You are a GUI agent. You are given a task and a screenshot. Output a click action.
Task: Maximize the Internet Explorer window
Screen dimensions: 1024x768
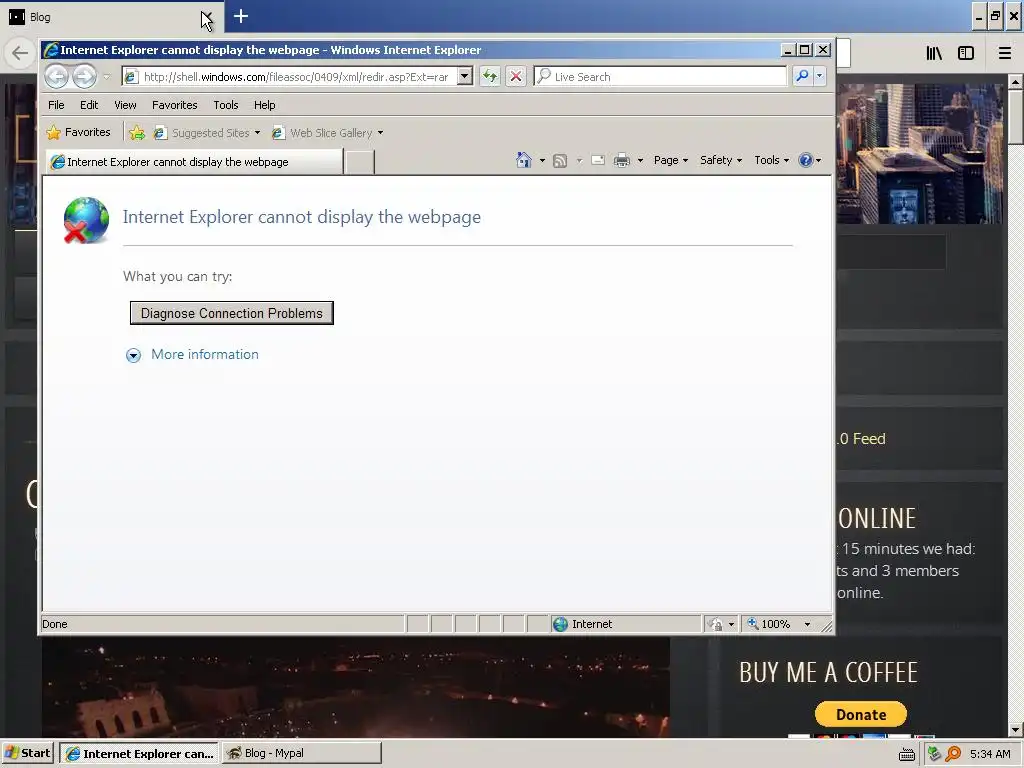[805, 50]
